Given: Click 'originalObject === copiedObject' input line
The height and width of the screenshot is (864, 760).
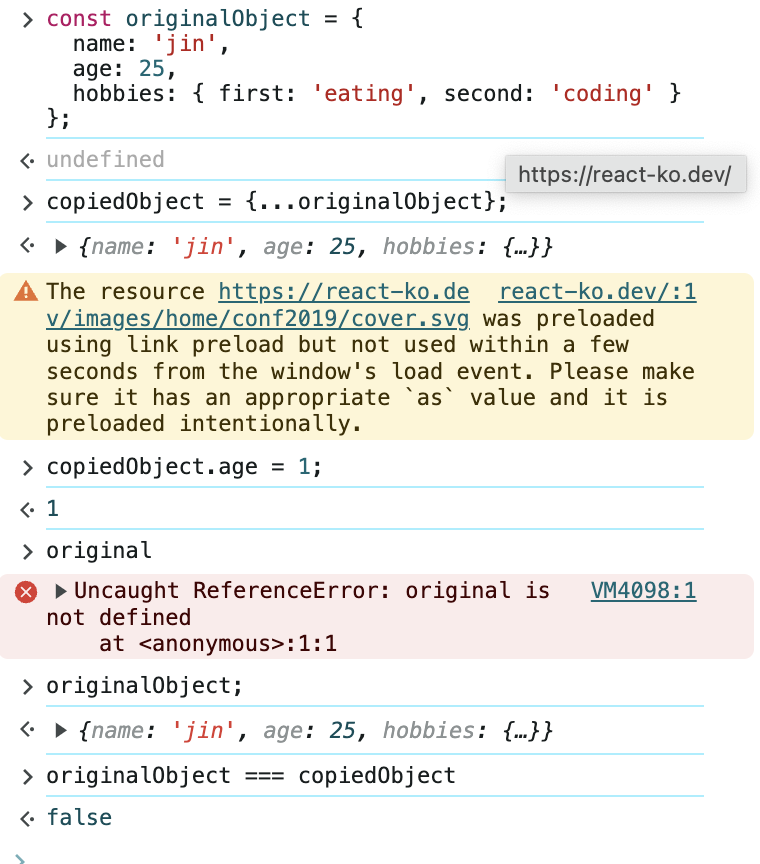Looking at the screenshot, I should point(251,776).
